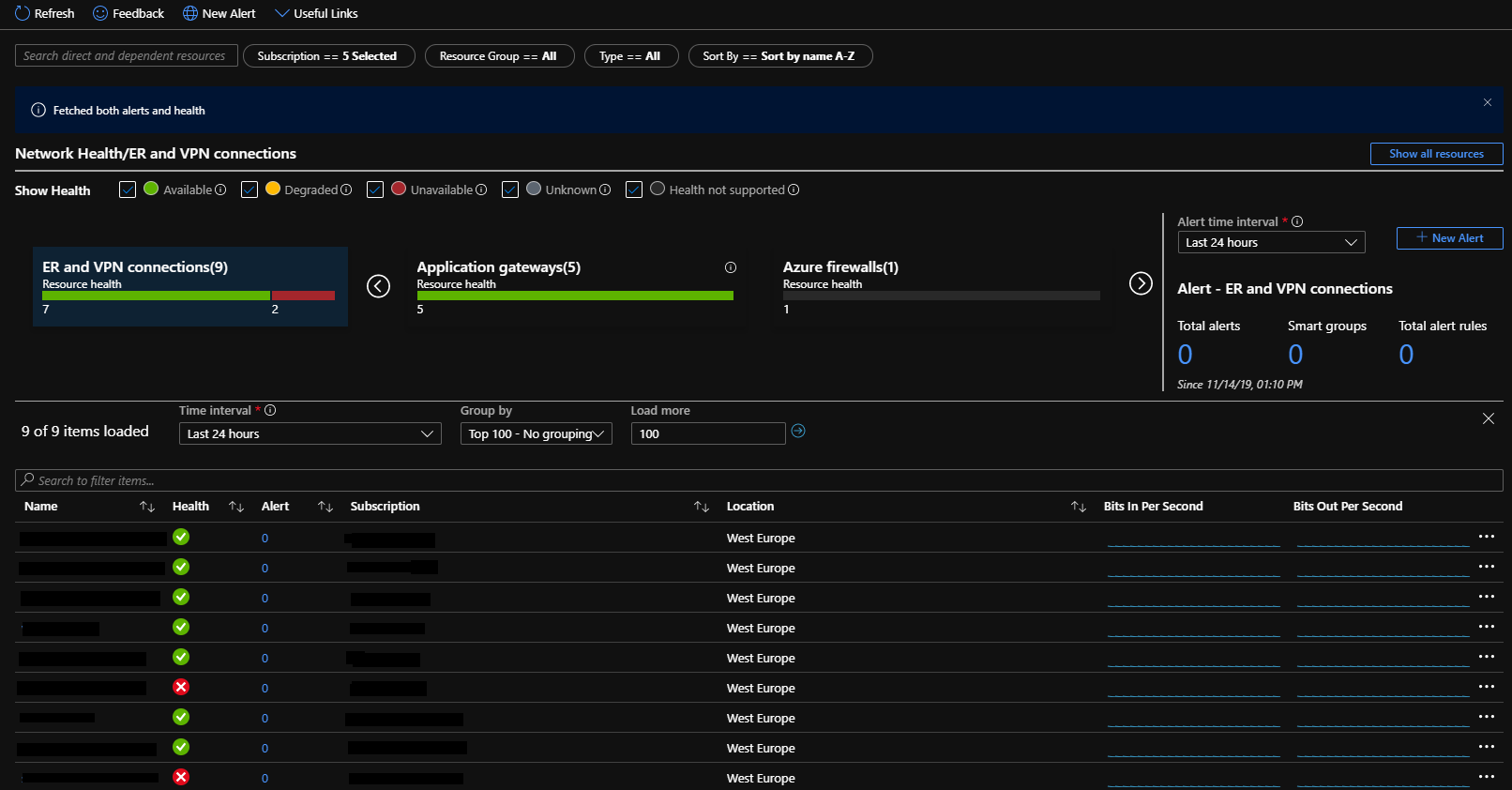1512x790 pixels.
Task: Click the New Alert button in the alert panel
Action: pos(1450,238)
